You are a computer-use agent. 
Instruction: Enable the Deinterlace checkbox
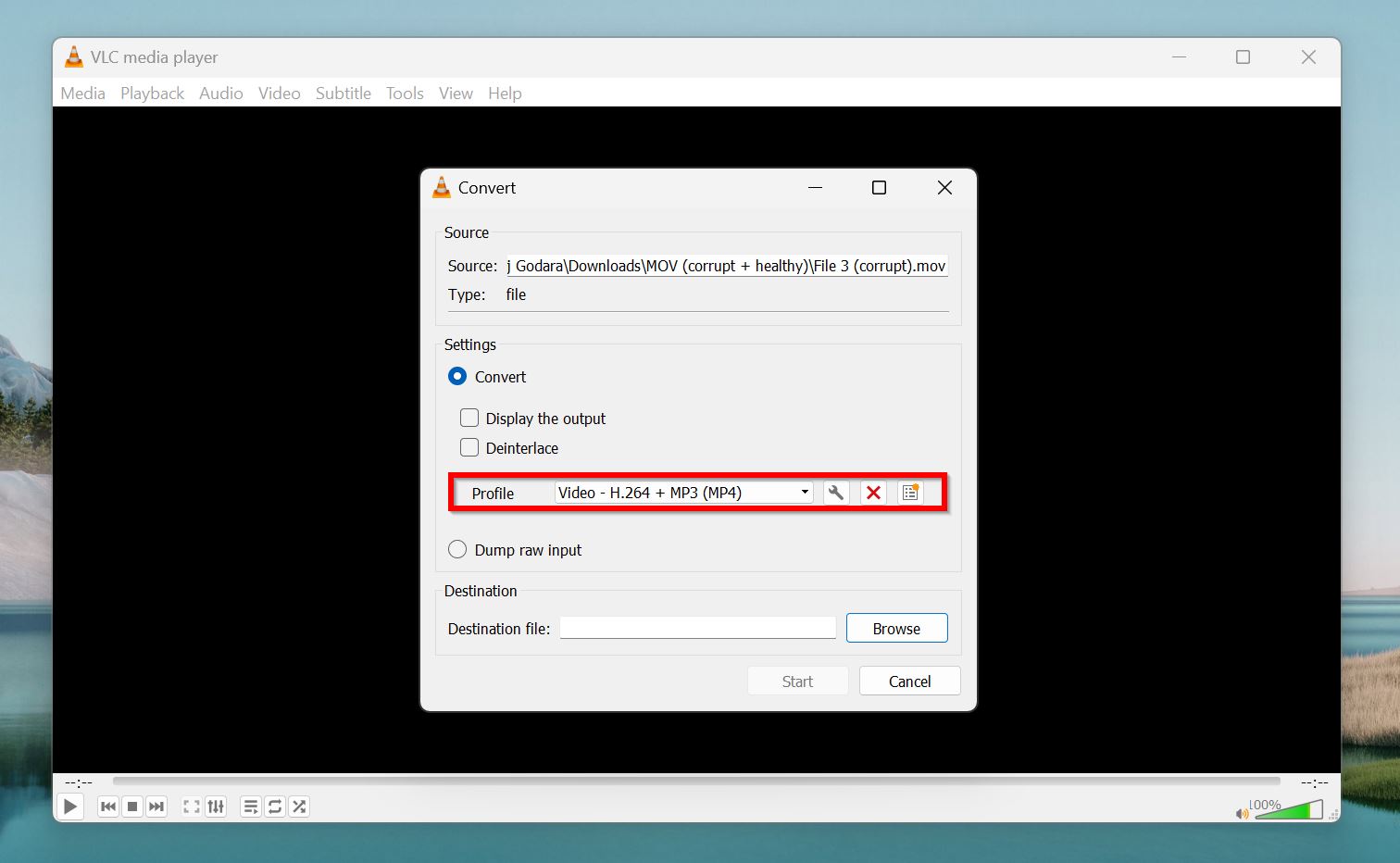469,447
